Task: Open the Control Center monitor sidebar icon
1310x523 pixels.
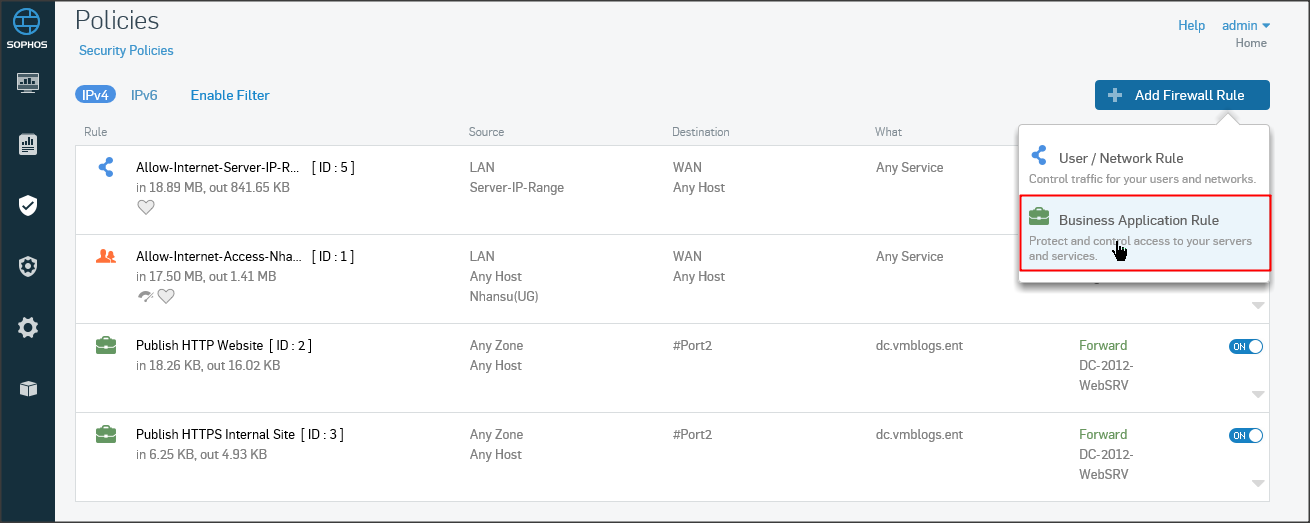Action: point(28,82)
